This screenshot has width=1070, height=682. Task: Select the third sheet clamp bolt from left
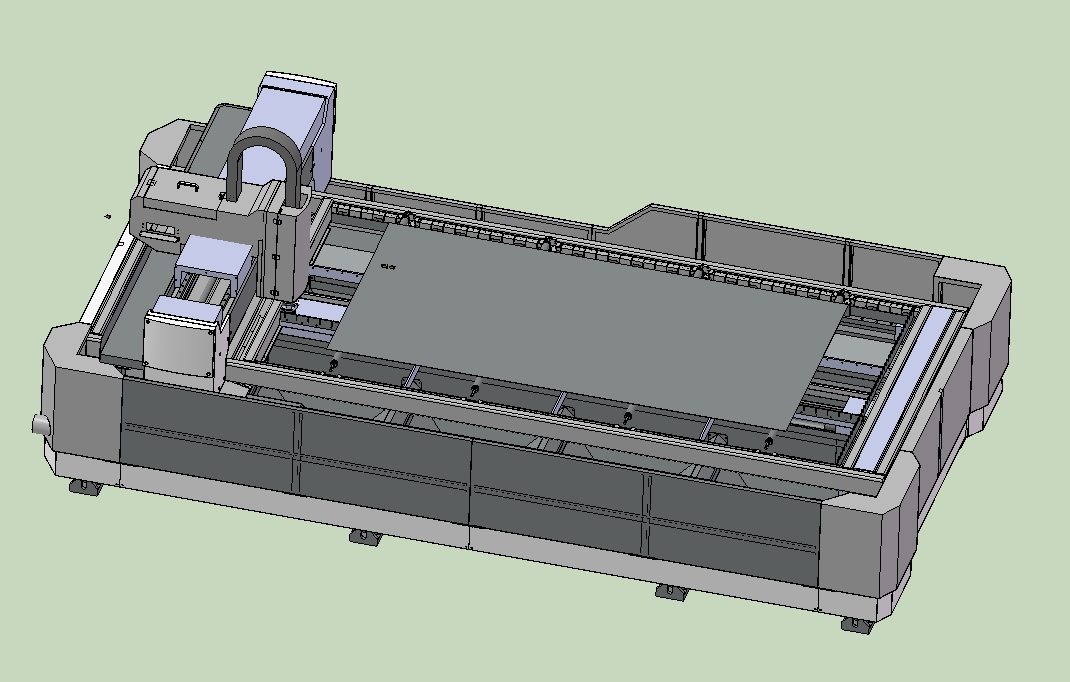(627, 416)
